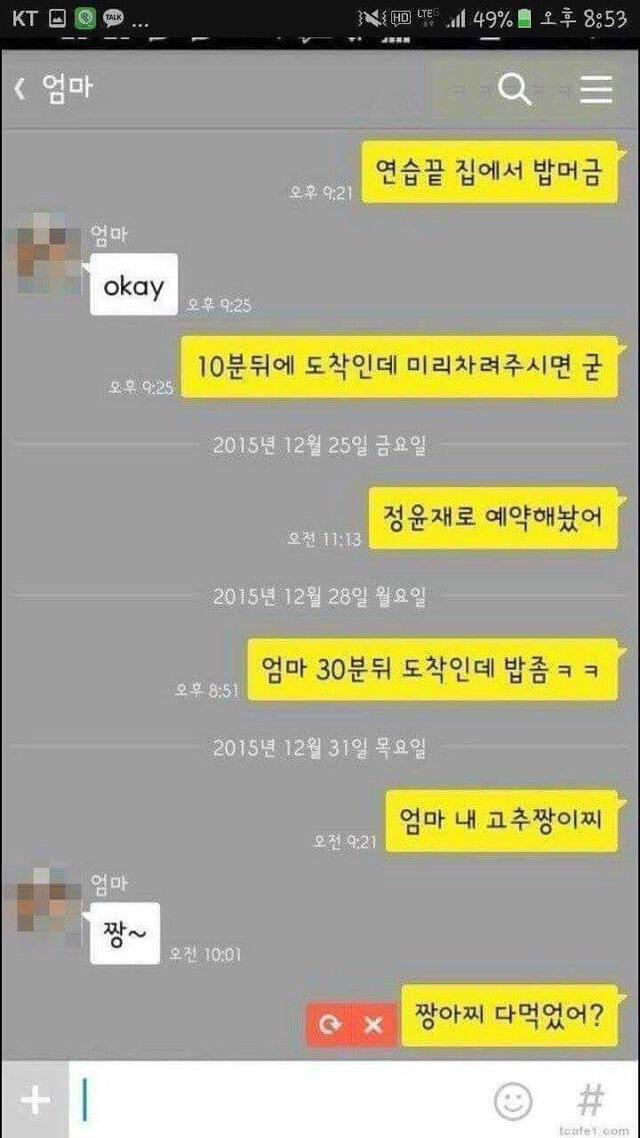Tap the plus attachment button

pyautogui.click(x=35, y=1100)
